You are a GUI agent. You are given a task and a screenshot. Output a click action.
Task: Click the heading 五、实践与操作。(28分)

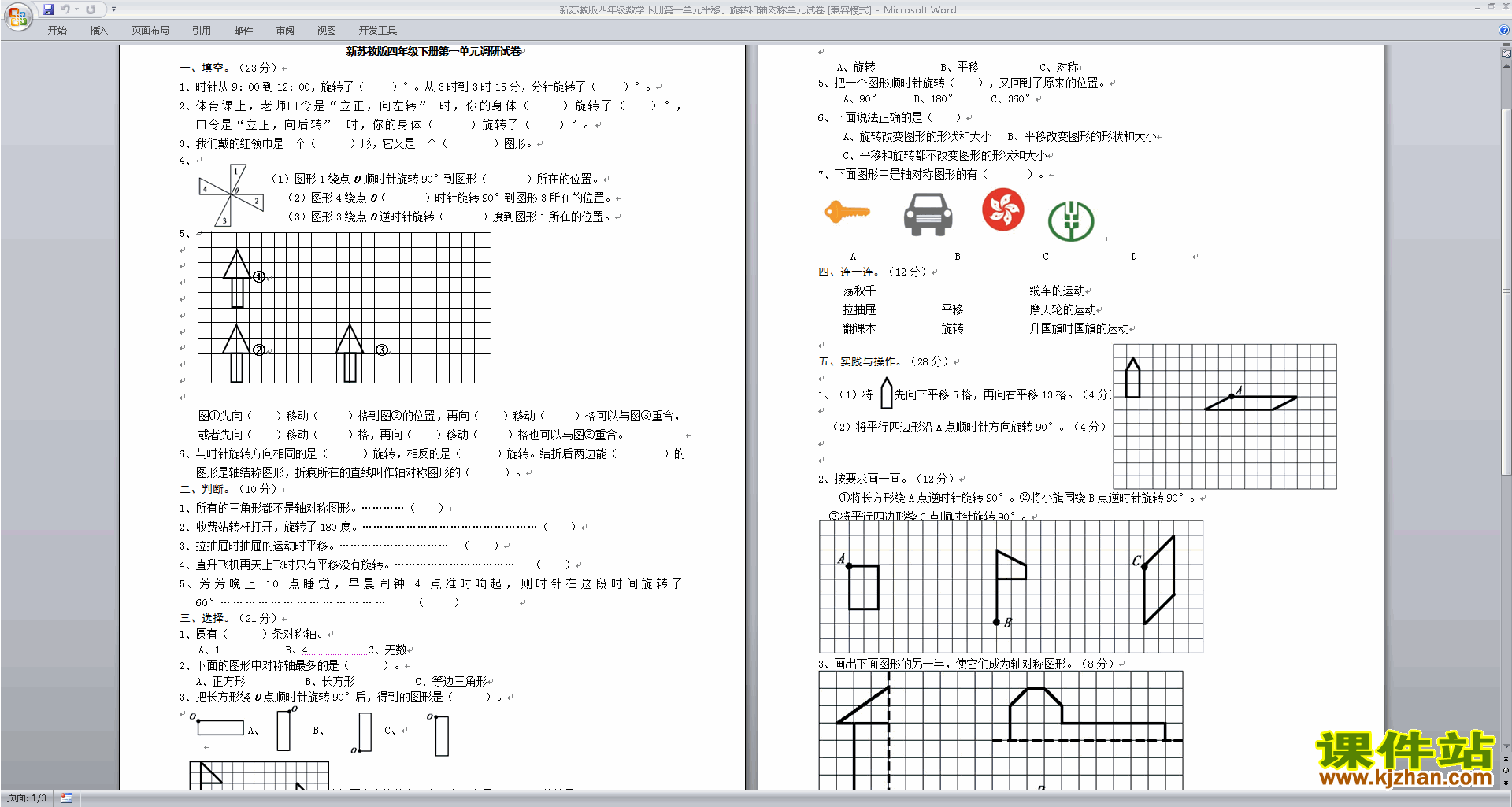coord(885,361)
